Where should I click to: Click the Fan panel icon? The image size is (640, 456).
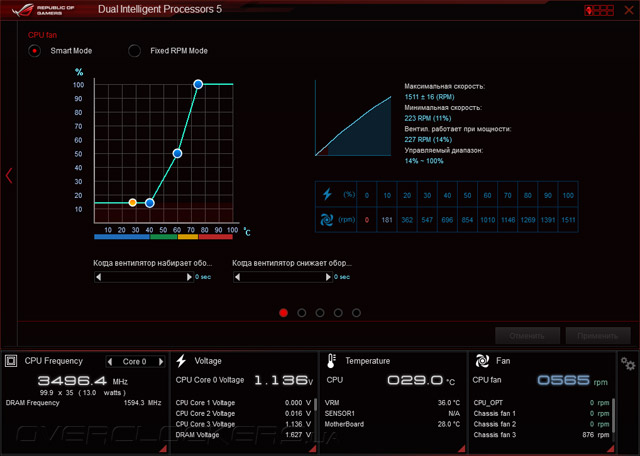(x=482, y=361)
